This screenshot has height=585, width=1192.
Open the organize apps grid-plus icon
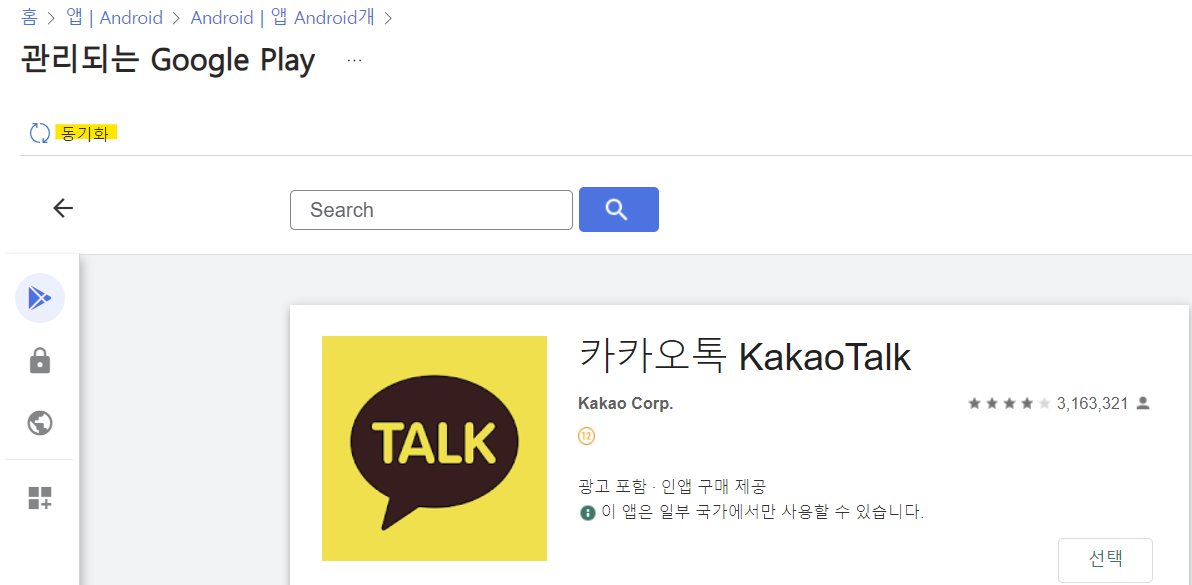click(x=40, y=498)
